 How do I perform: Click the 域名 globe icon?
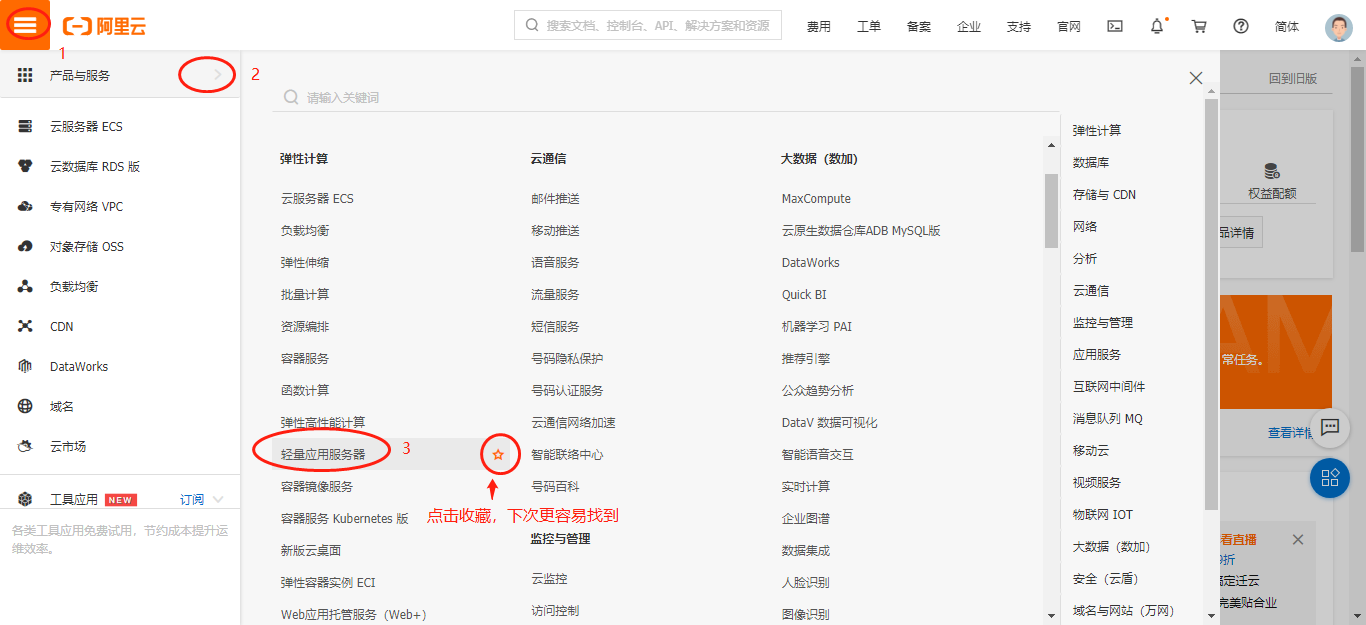tap(26, 406)
